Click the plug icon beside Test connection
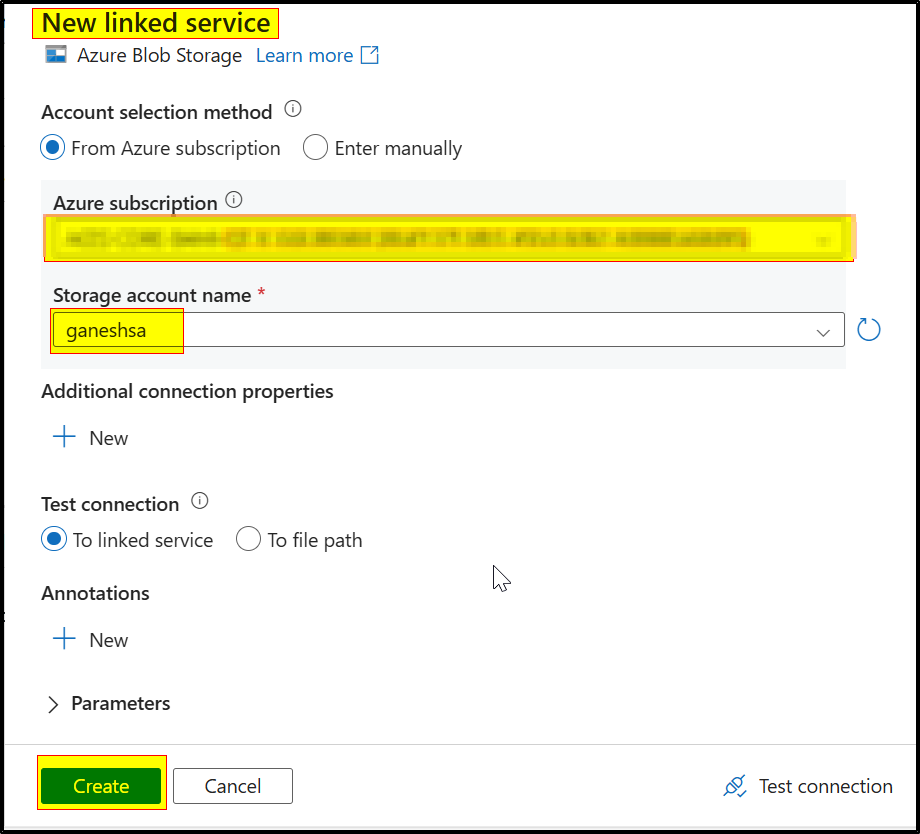 (734, 786)
